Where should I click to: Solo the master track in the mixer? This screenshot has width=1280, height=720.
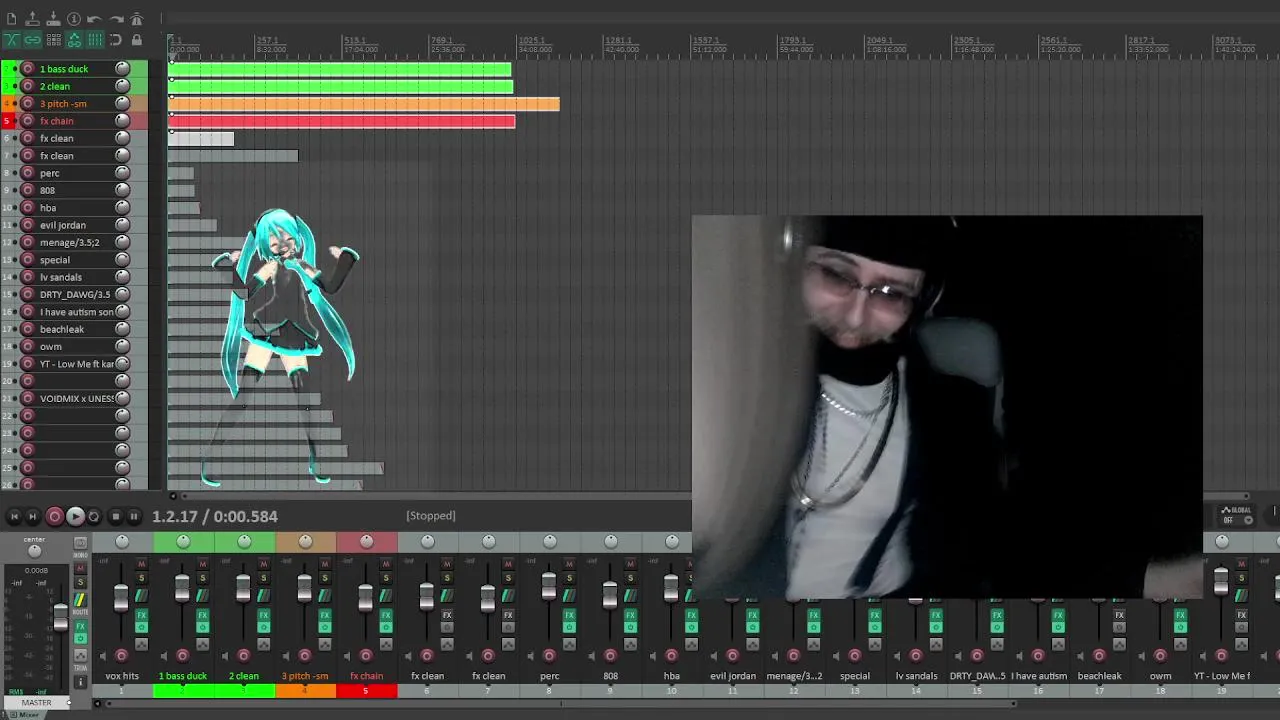(80, 582)
